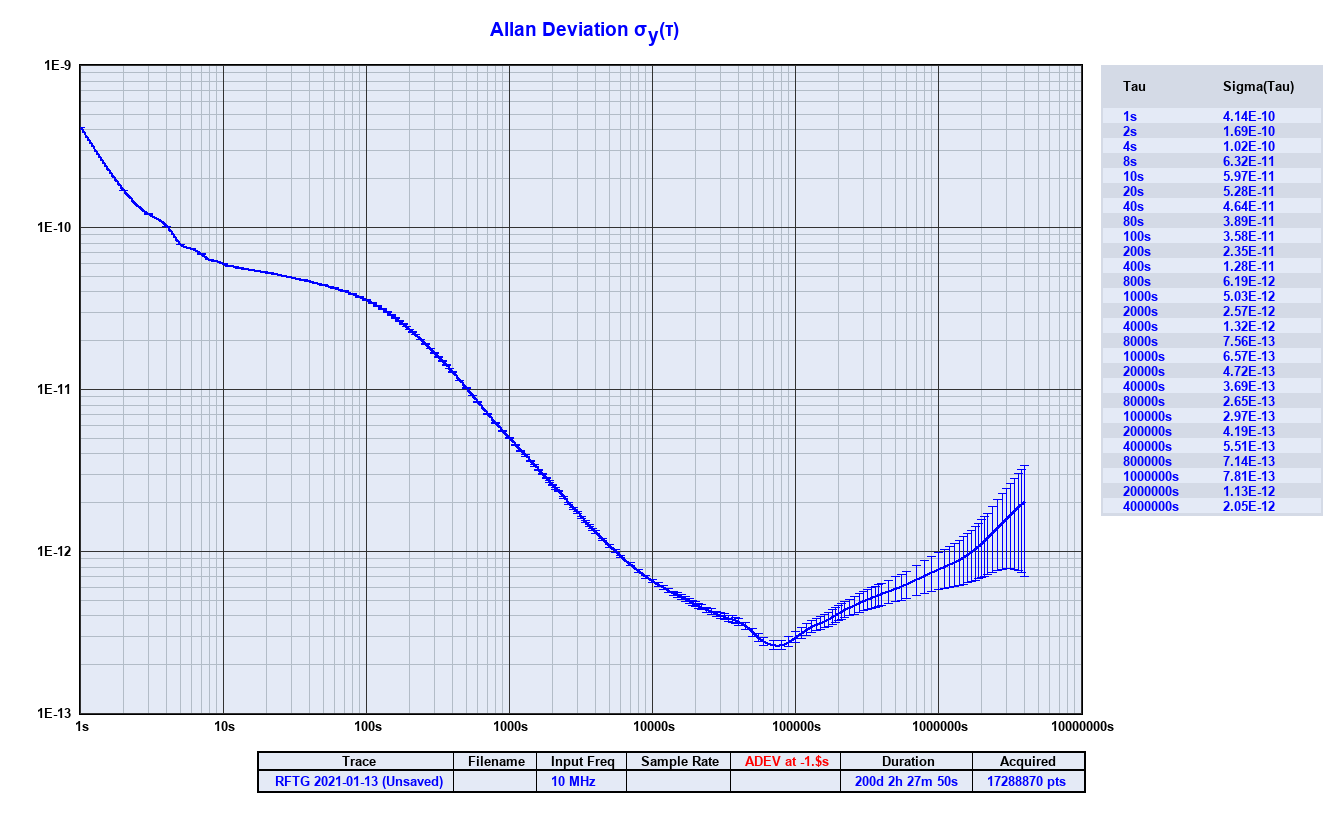Click the 10000000s x-axis label
The height and width of the screenshot is (824, 1342).
click(1082, 726)
